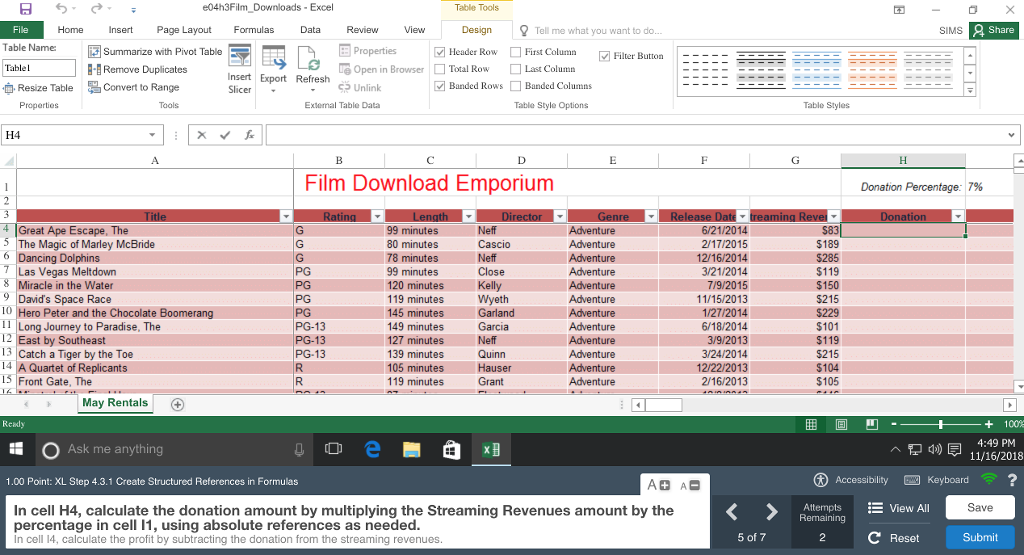
Task: Apply the orange table style swatch
Action: tap(872, 70)
